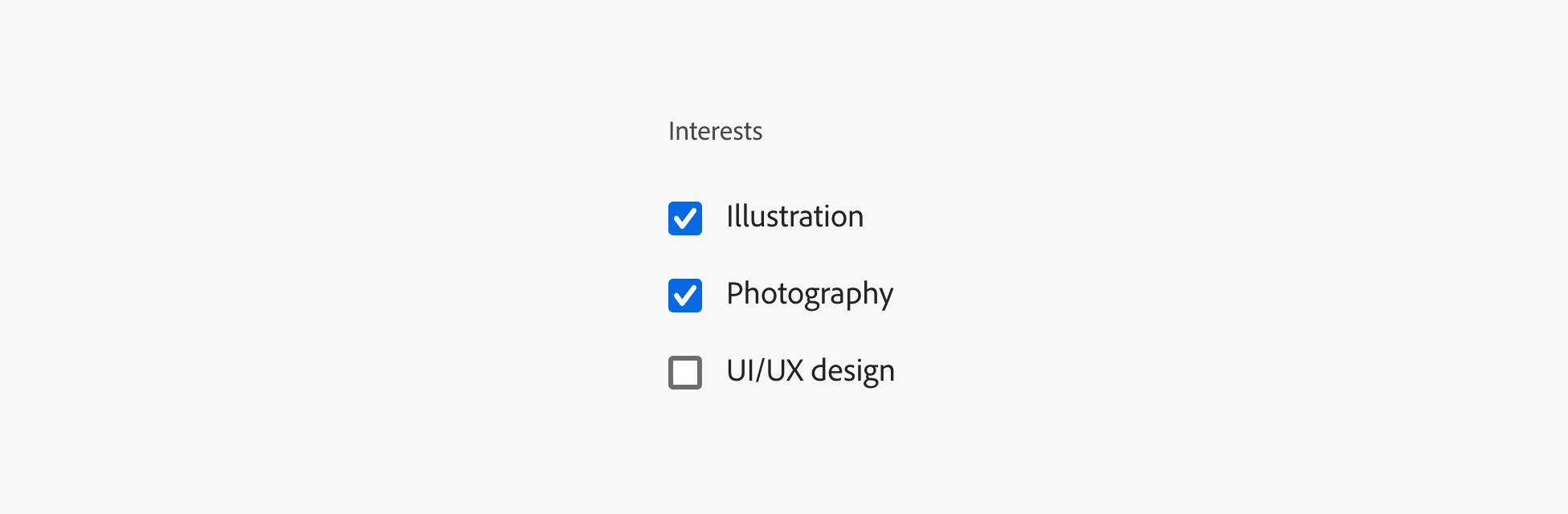The width and height of the screenshot is (1568, 514).
Task: Click the blue checkbox square above Photography's box
Action: [x=684, y=218]
